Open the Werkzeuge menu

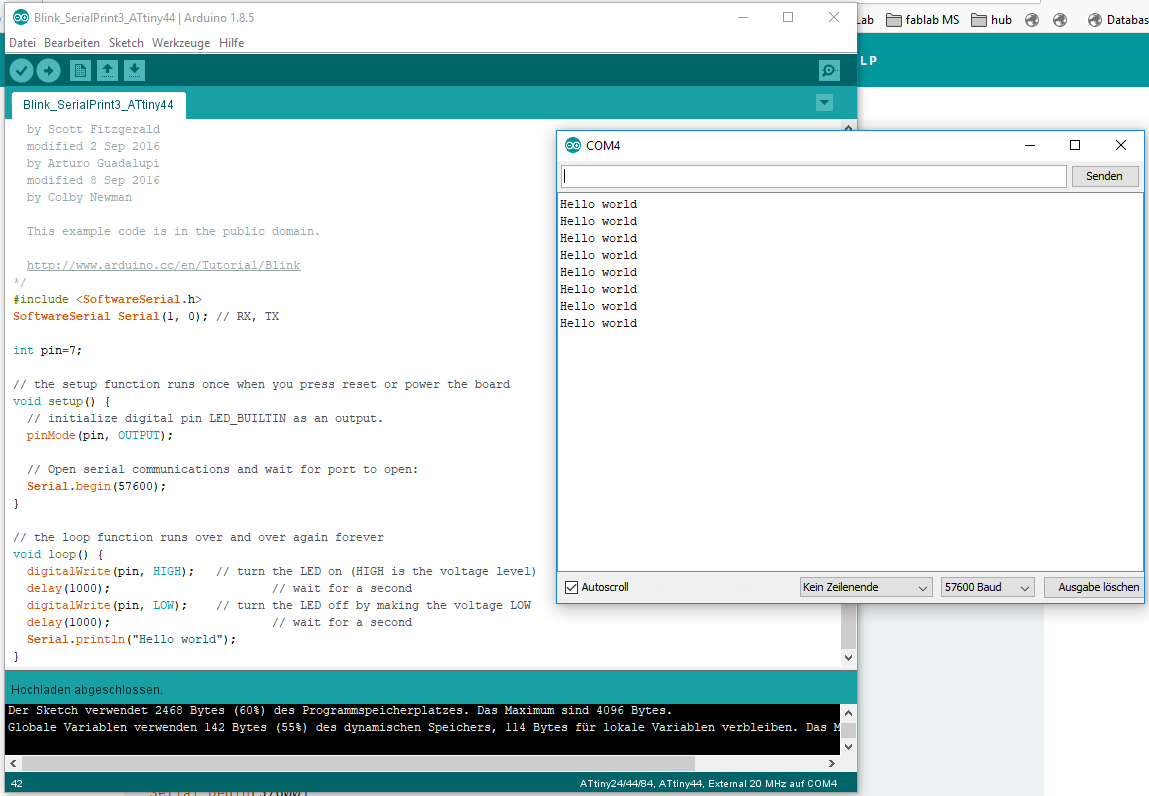pos(181,43)
